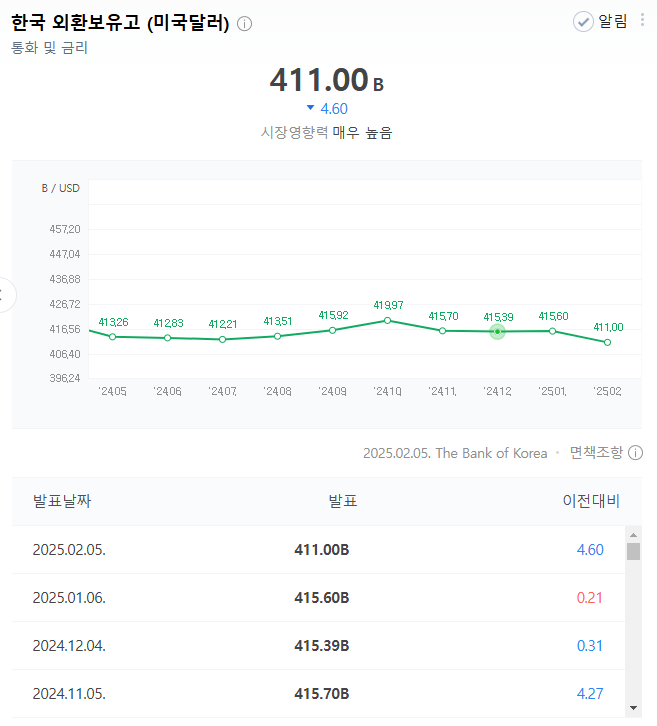
Task: Click the 2025.01.06. row value 415.60B
Action: tap(322, 598)
